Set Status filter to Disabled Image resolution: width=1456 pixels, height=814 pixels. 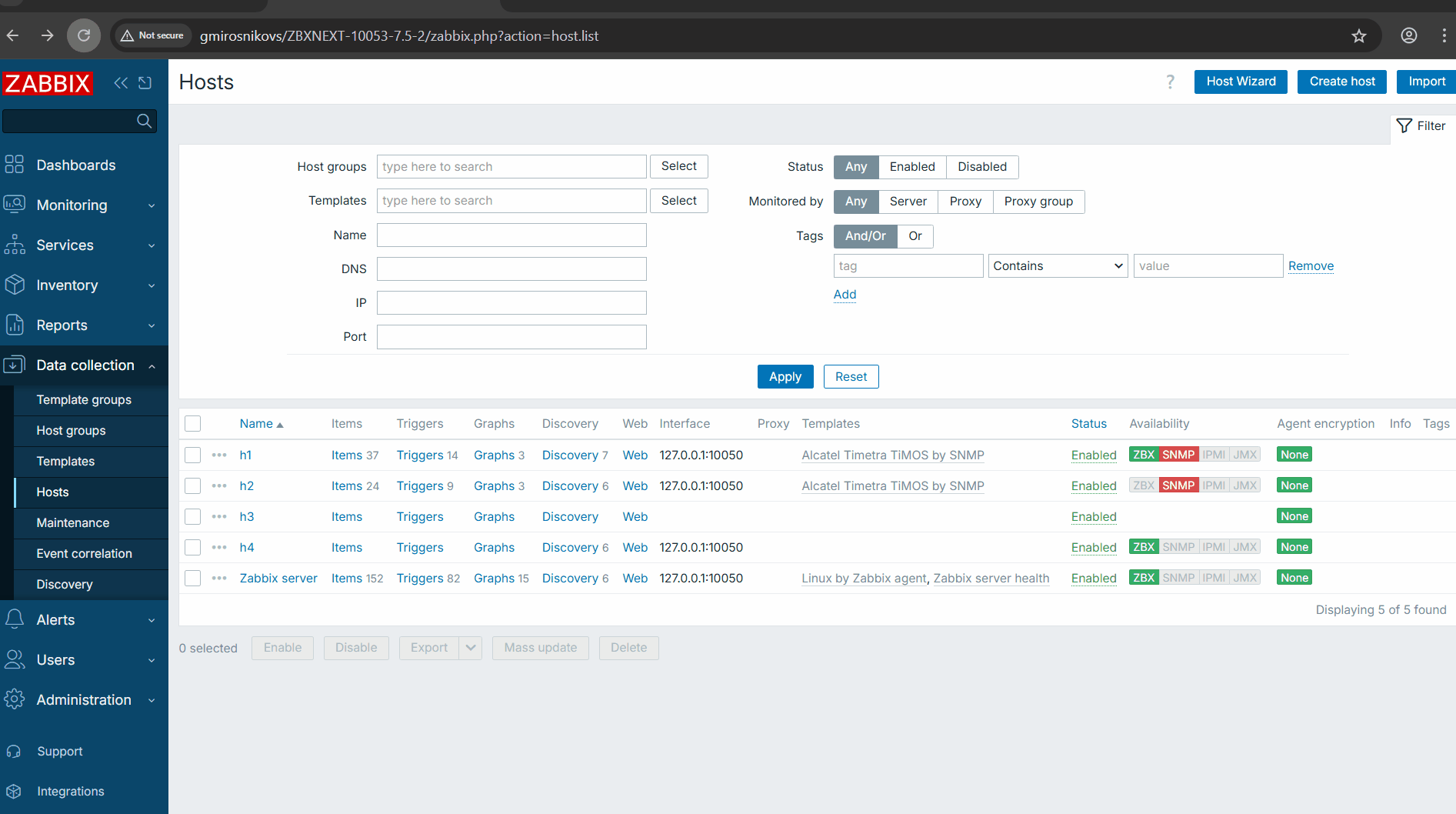point(981,167)
